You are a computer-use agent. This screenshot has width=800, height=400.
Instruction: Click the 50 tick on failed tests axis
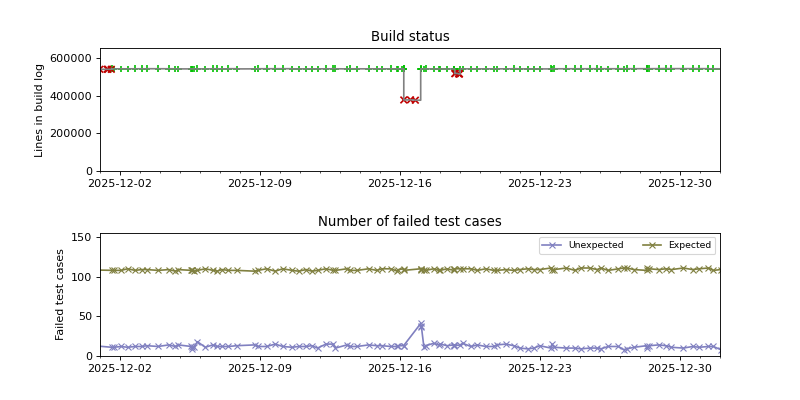pyautogui.click(x=86, y=317)
